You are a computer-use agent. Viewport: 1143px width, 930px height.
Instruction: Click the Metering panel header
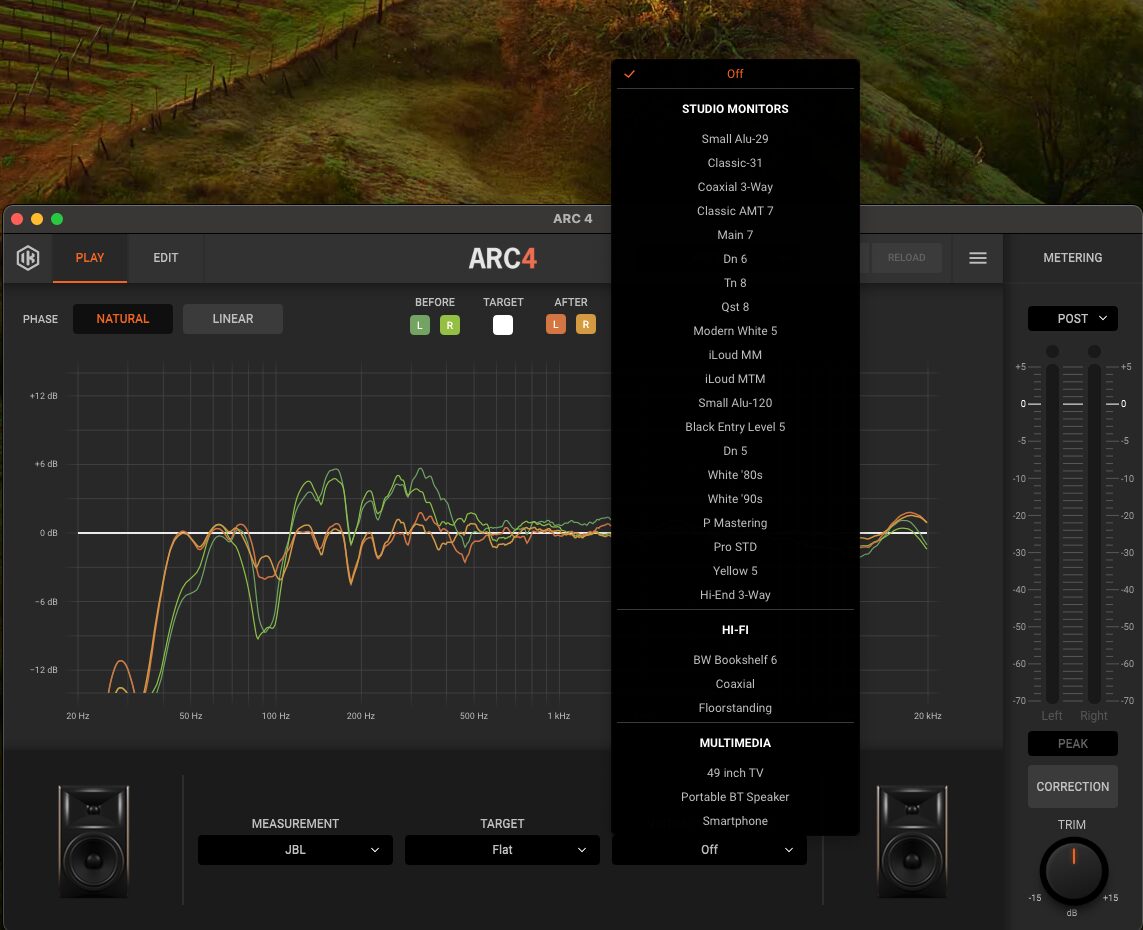(x=1072, y=258)
